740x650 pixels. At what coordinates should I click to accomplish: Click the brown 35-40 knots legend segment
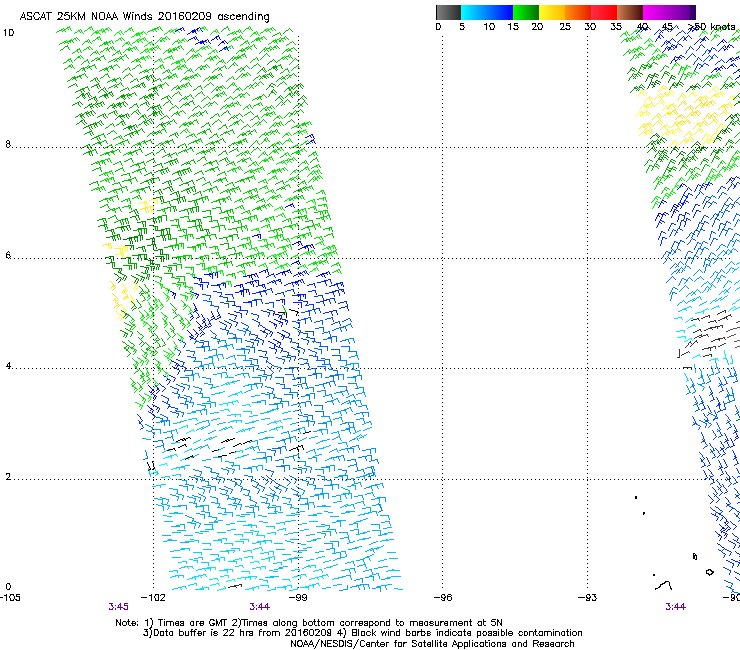630,12
